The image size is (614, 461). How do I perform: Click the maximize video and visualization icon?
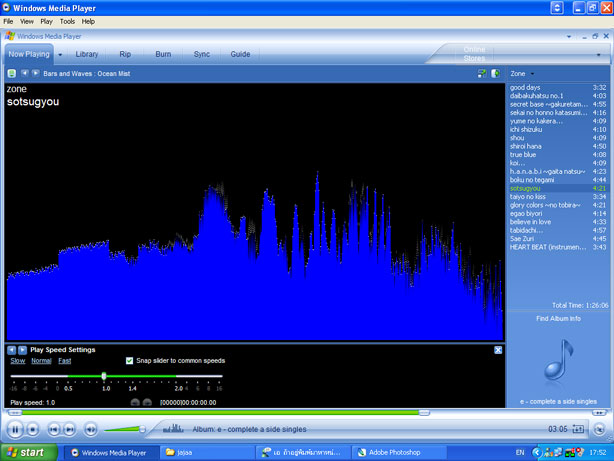tap(482, 73)
